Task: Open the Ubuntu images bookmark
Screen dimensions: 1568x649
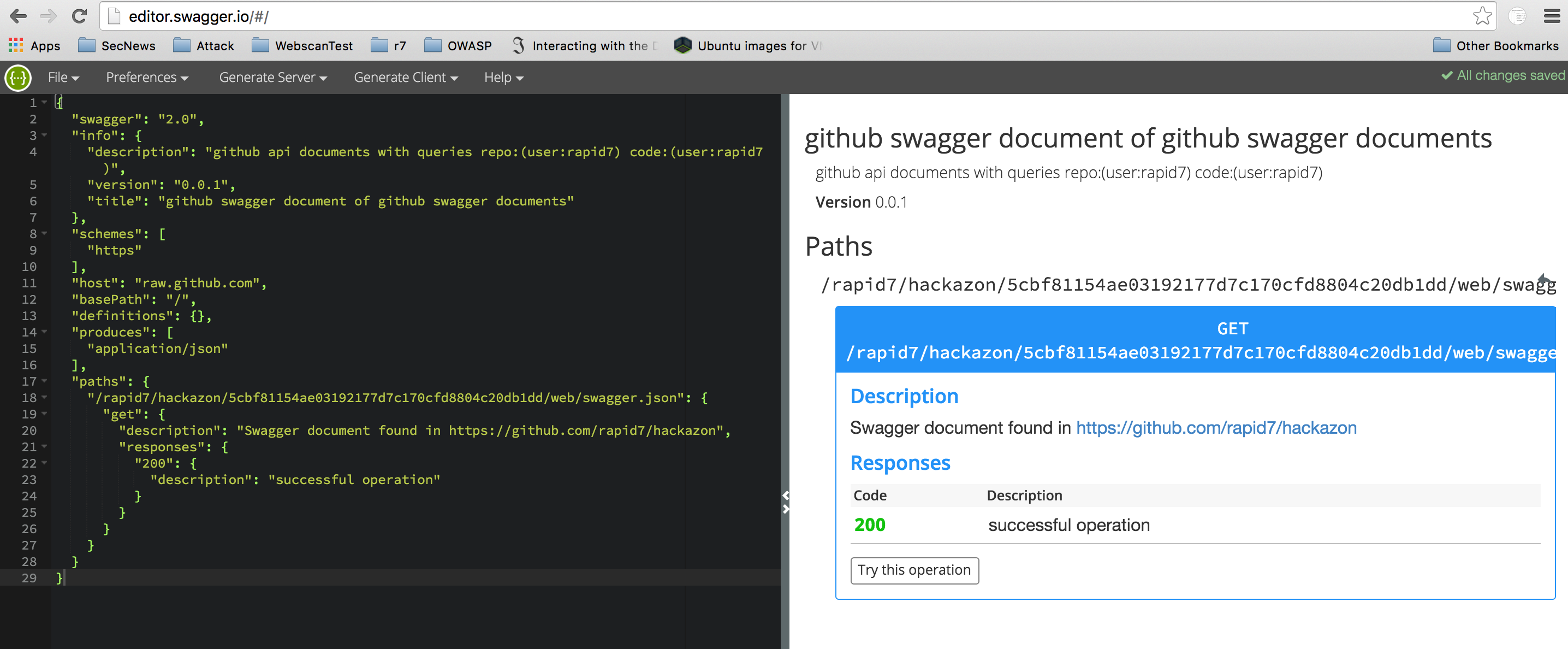Action: (x=748, y=46)
